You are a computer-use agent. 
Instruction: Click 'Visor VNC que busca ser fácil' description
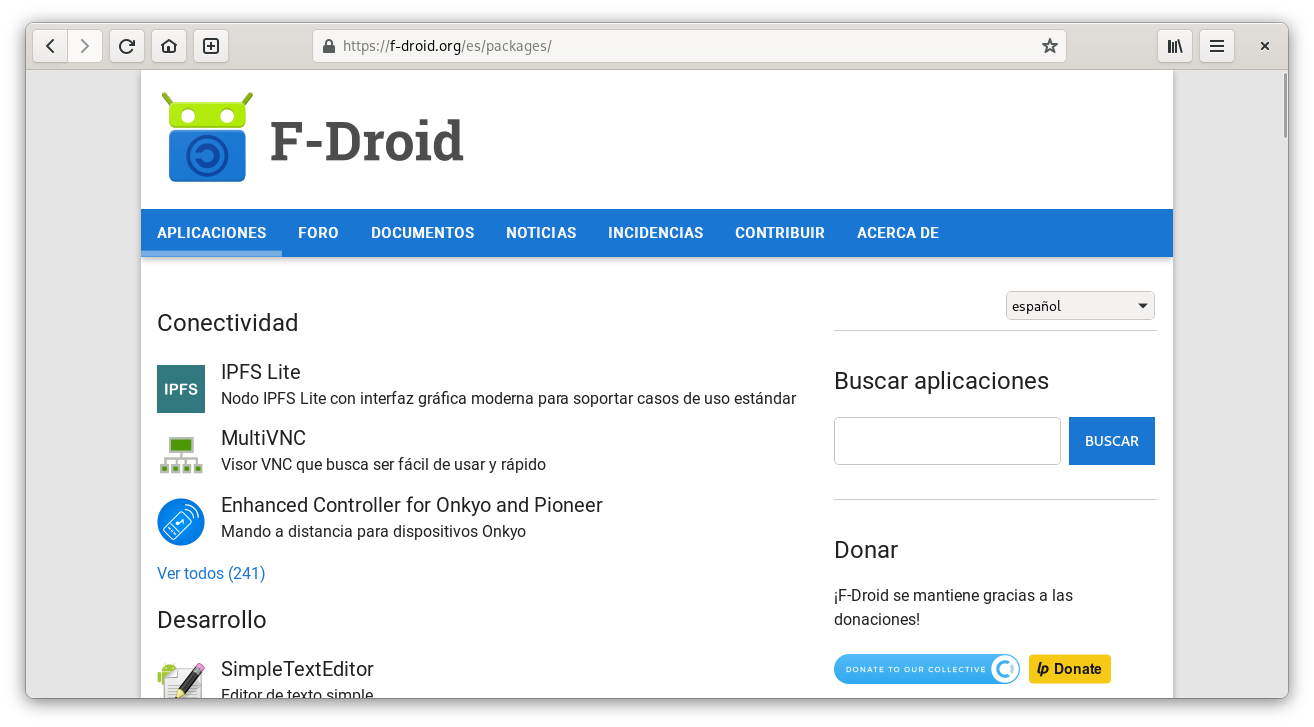(x=383, y=465)
